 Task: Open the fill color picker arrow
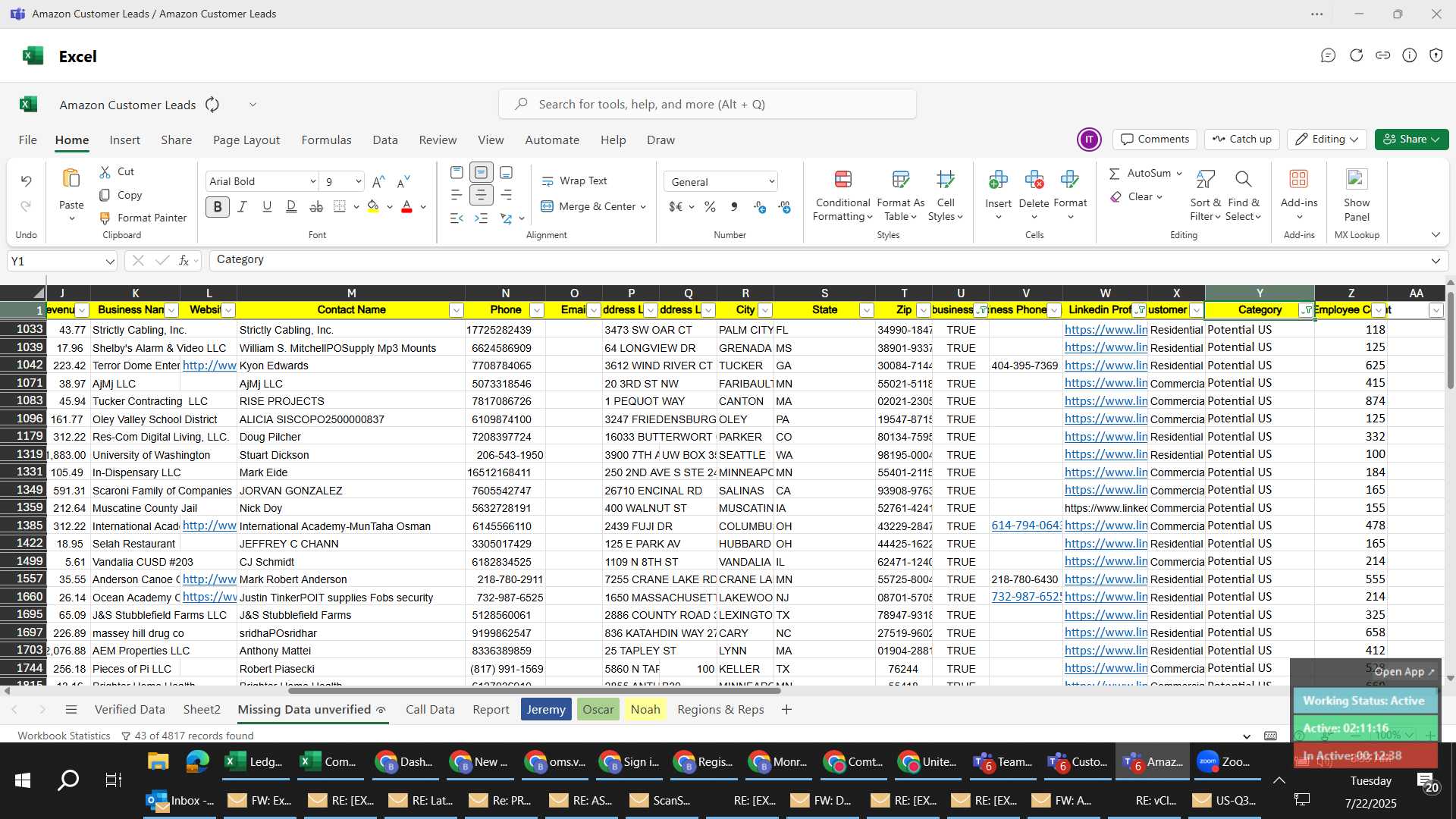(x=390, y=207)
